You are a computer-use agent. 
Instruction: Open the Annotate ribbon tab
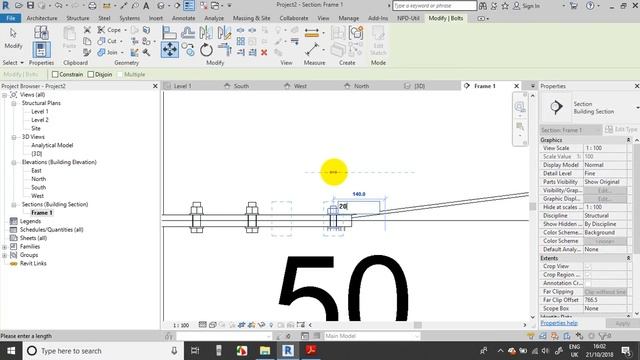point(183,18)
